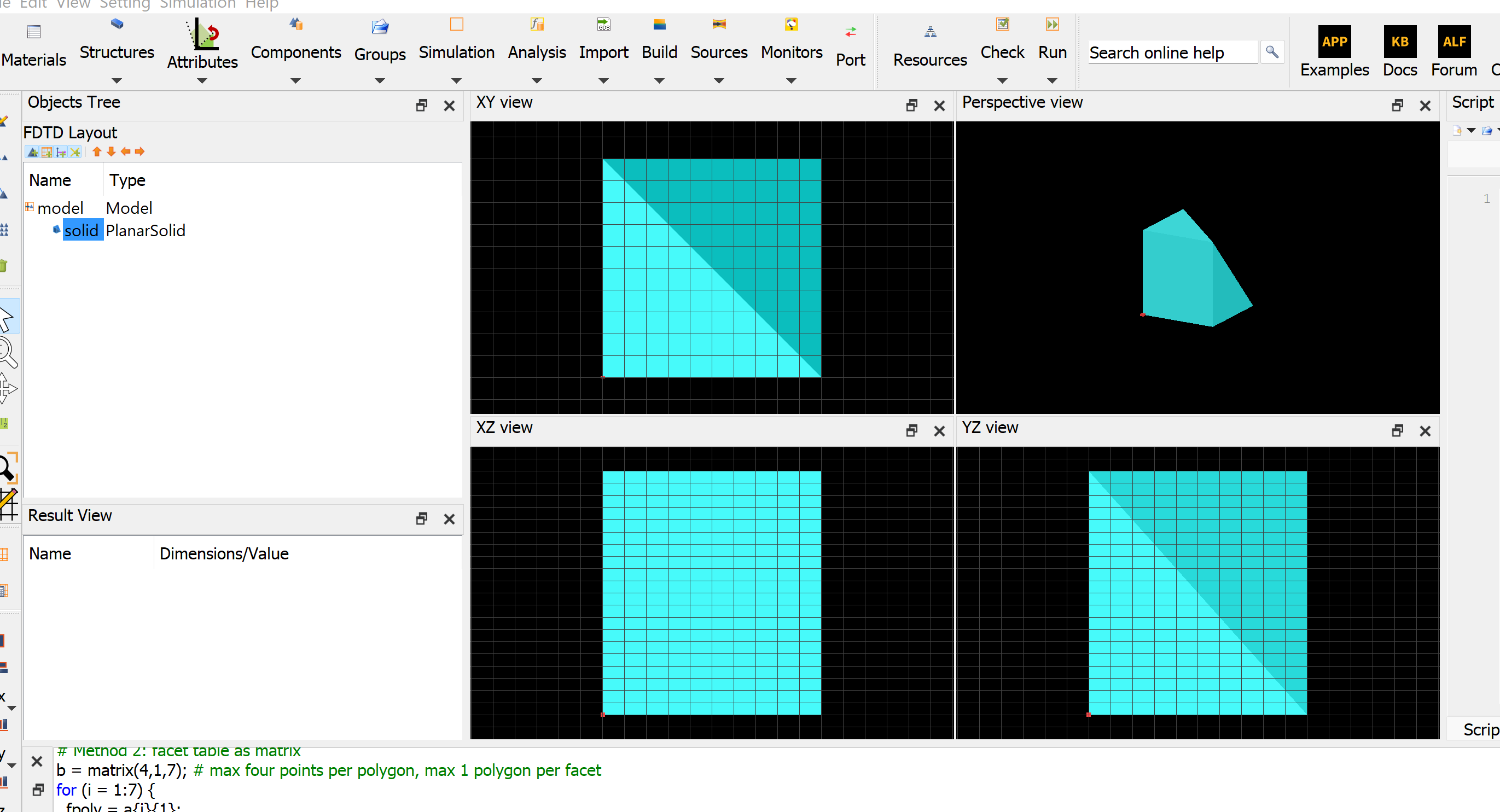Undock the Result View panel
The height and width of the screenshot is (812, 1500).
(422, 518)
